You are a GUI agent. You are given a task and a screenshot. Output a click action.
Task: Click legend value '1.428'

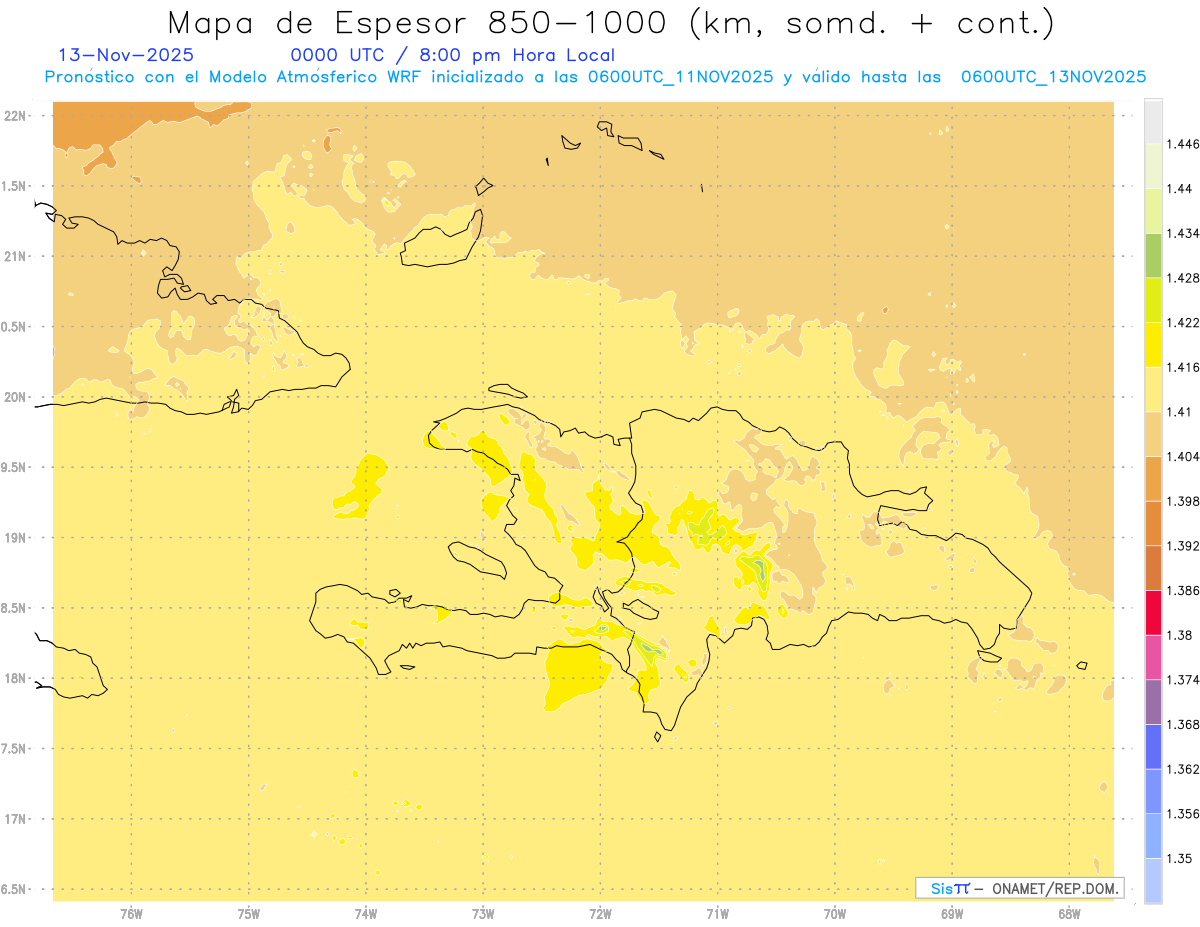coord(1183,278)
